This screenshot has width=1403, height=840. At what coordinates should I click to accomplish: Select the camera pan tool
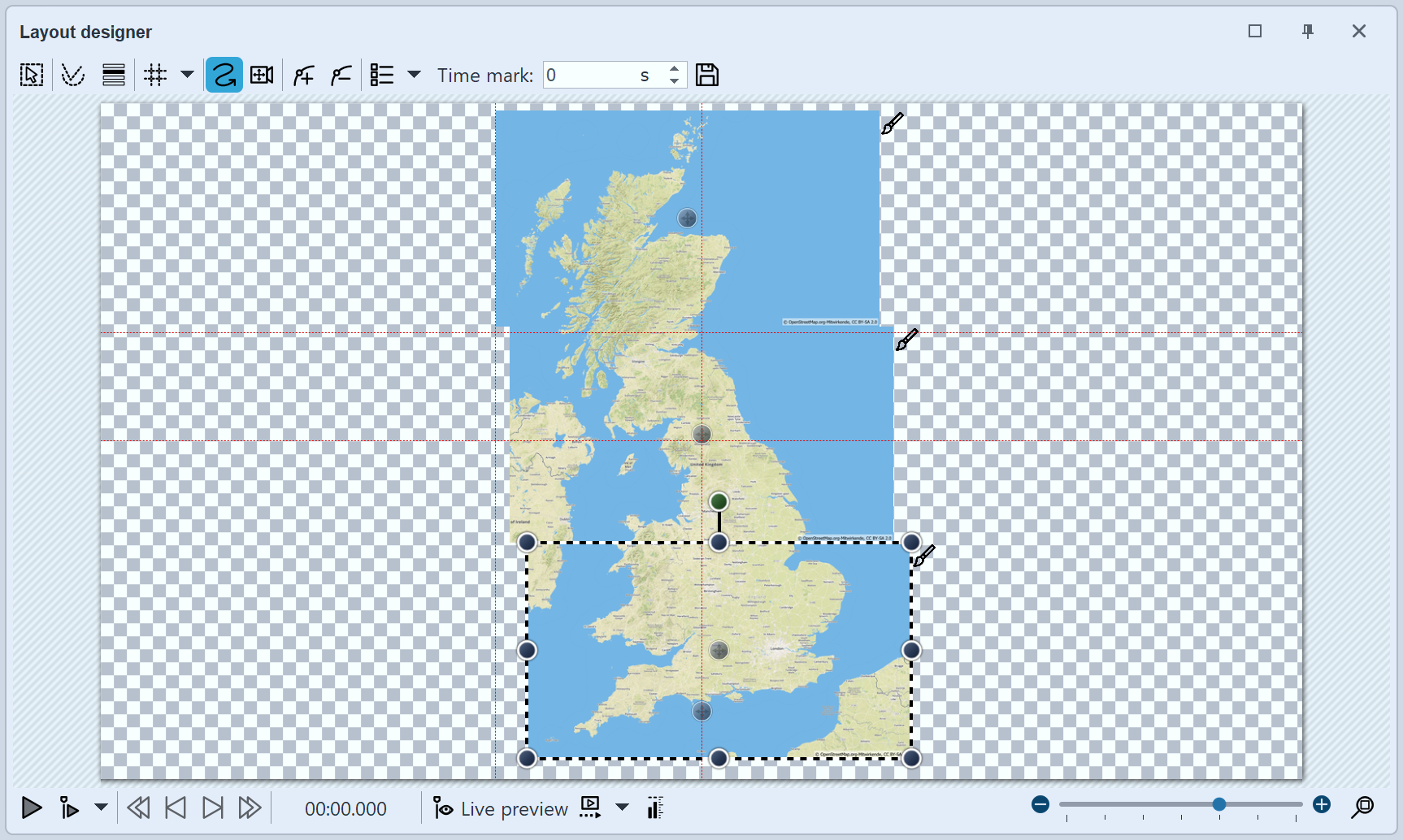click(x=261, y=74)
